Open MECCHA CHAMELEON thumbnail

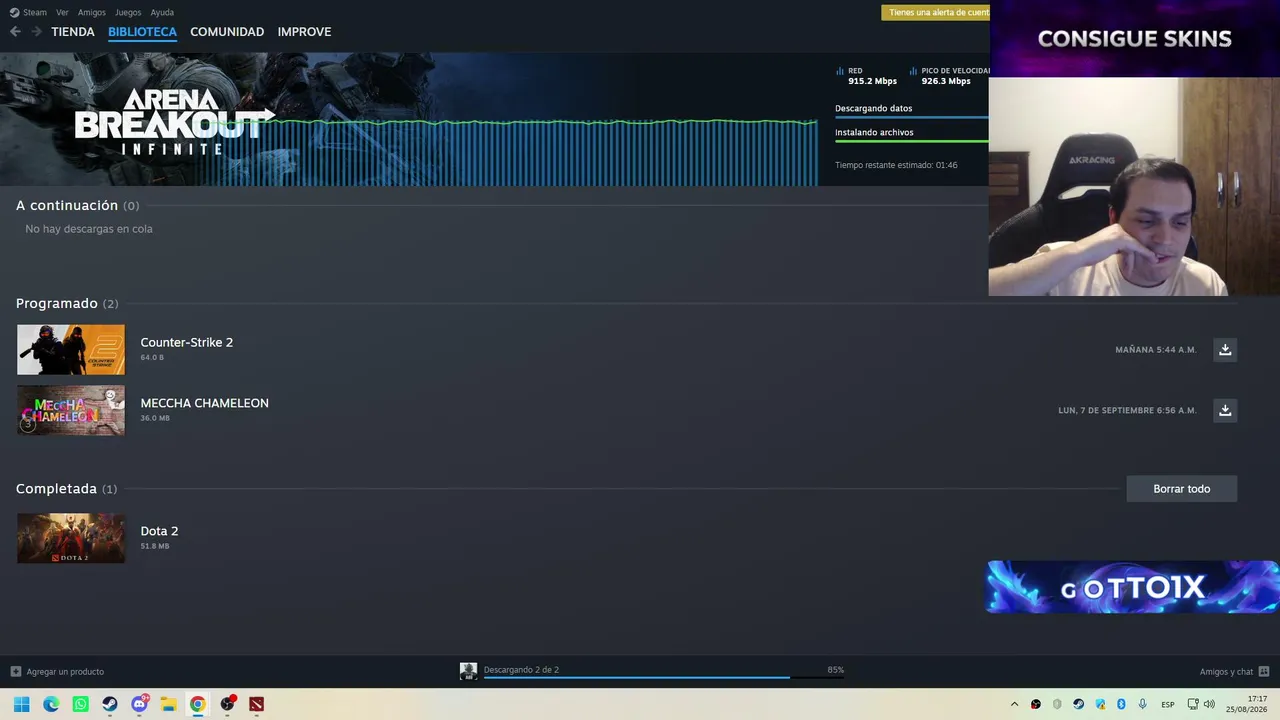[71, 411]
